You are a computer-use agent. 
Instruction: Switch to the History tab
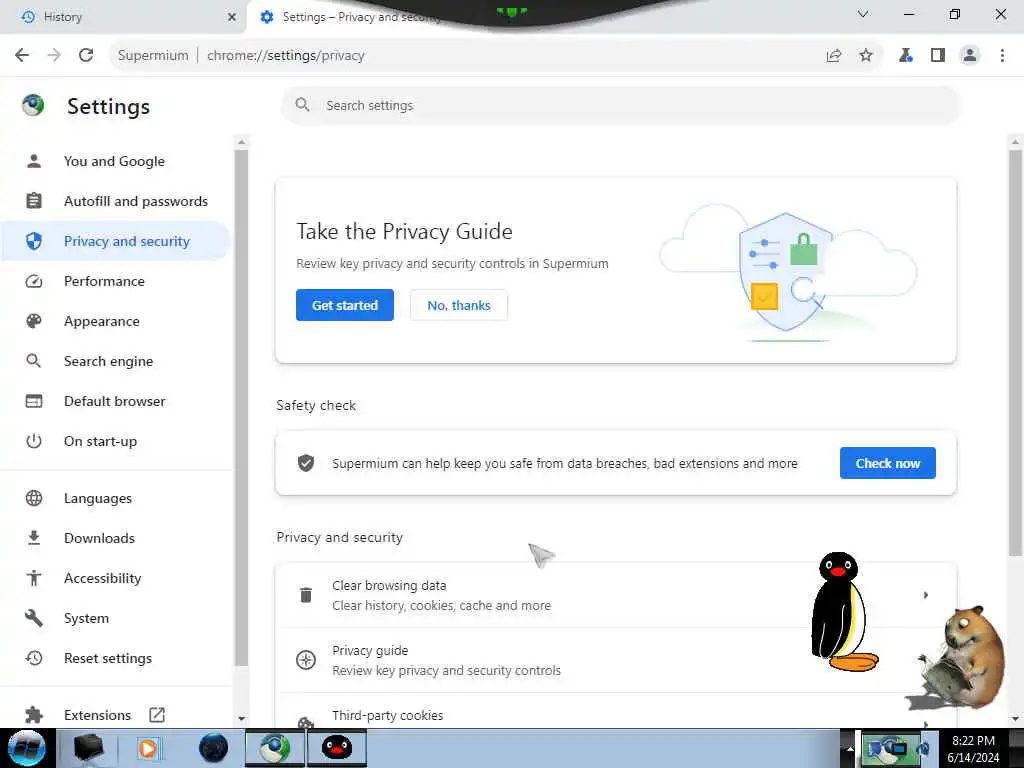click(x=123, y=17)
